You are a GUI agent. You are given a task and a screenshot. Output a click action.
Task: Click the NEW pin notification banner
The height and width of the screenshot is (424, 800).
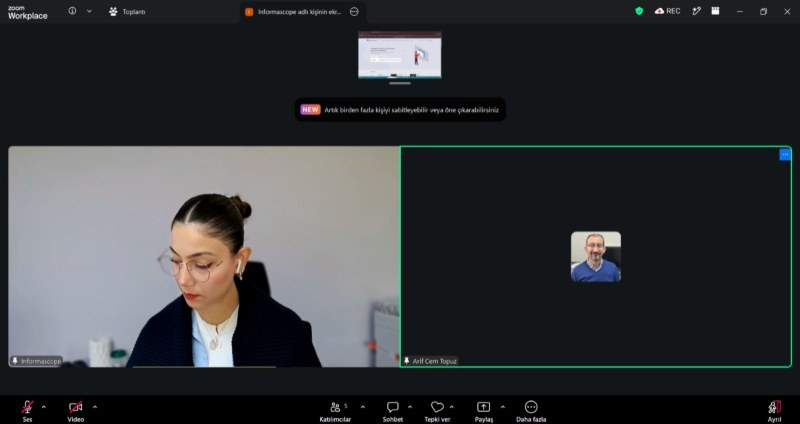tap(400, 110)
